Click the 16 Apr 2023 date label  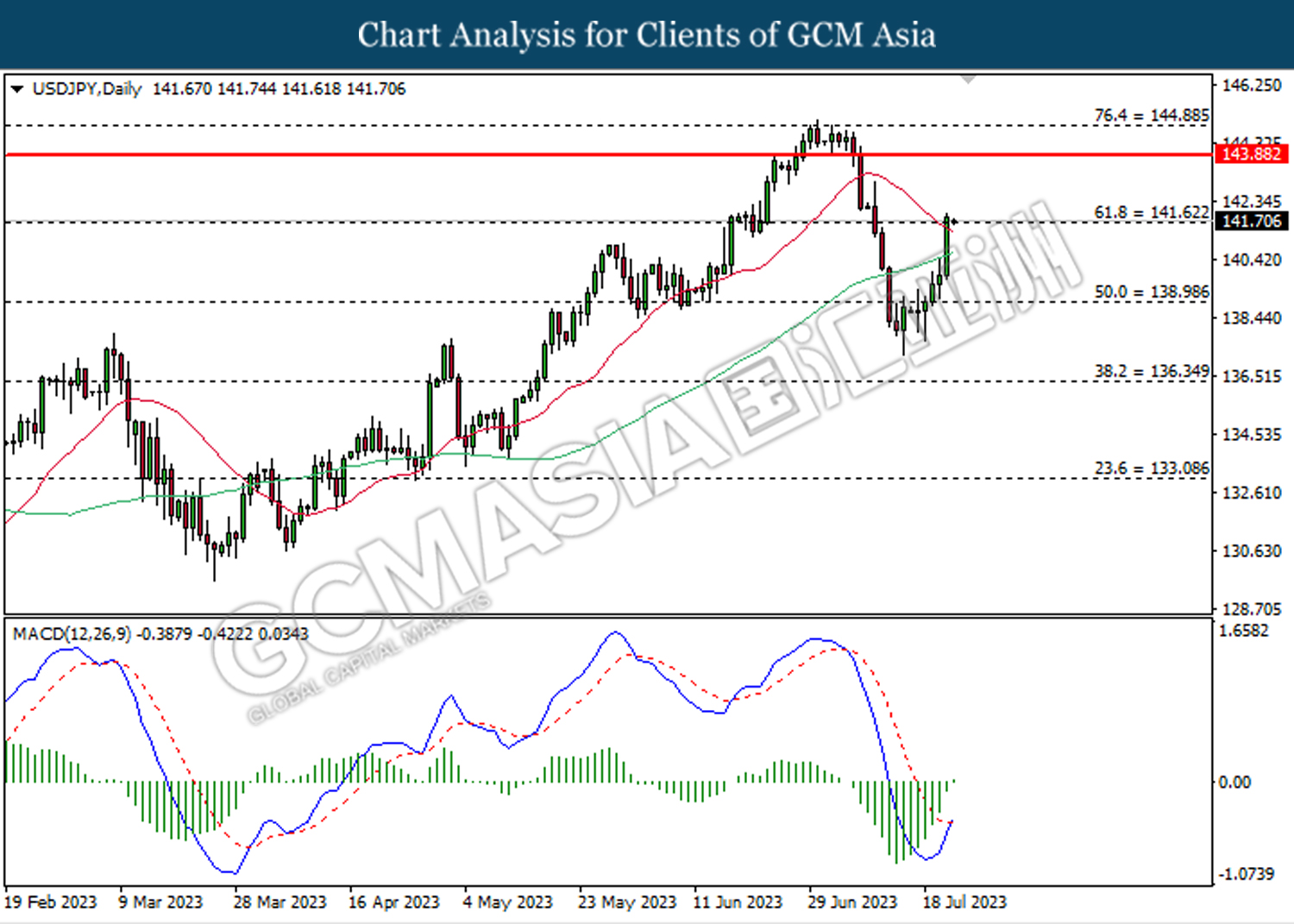coord(393,902)
